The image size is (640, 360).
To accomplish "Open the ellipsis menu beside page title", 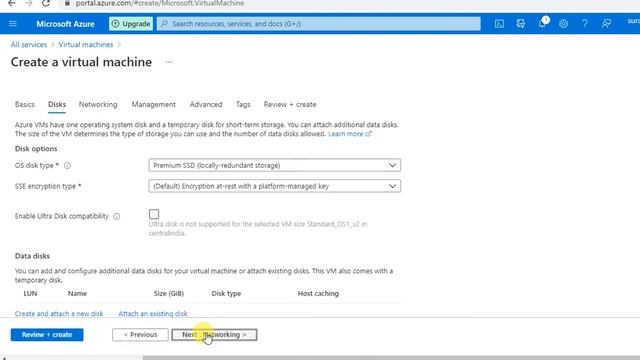I will 169,62.
